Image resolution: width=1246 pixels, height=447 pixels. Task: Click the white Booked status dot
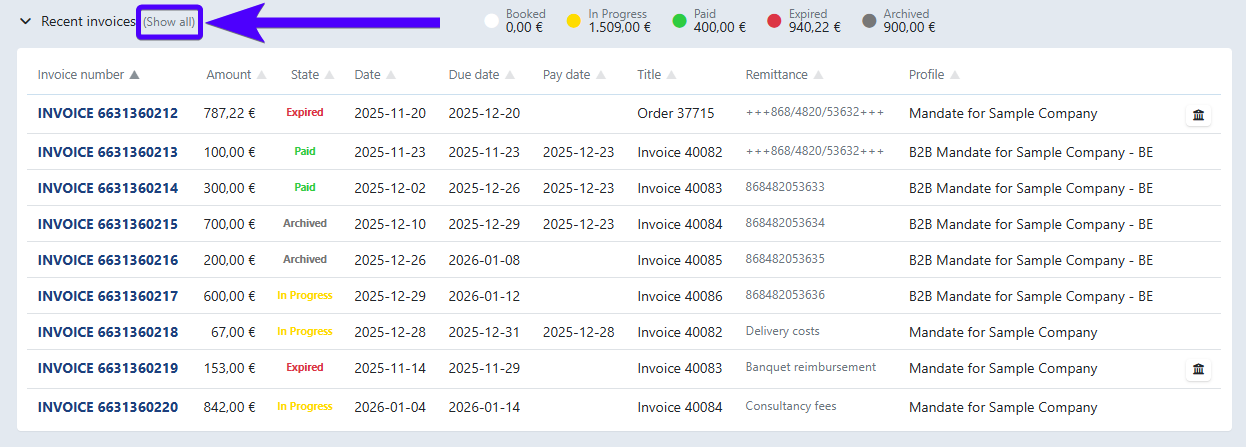491,21
